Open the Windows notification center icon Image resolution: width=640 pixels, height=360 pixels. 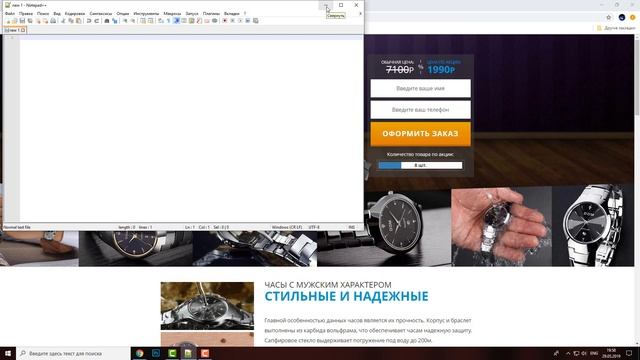[x=629, y=353]
